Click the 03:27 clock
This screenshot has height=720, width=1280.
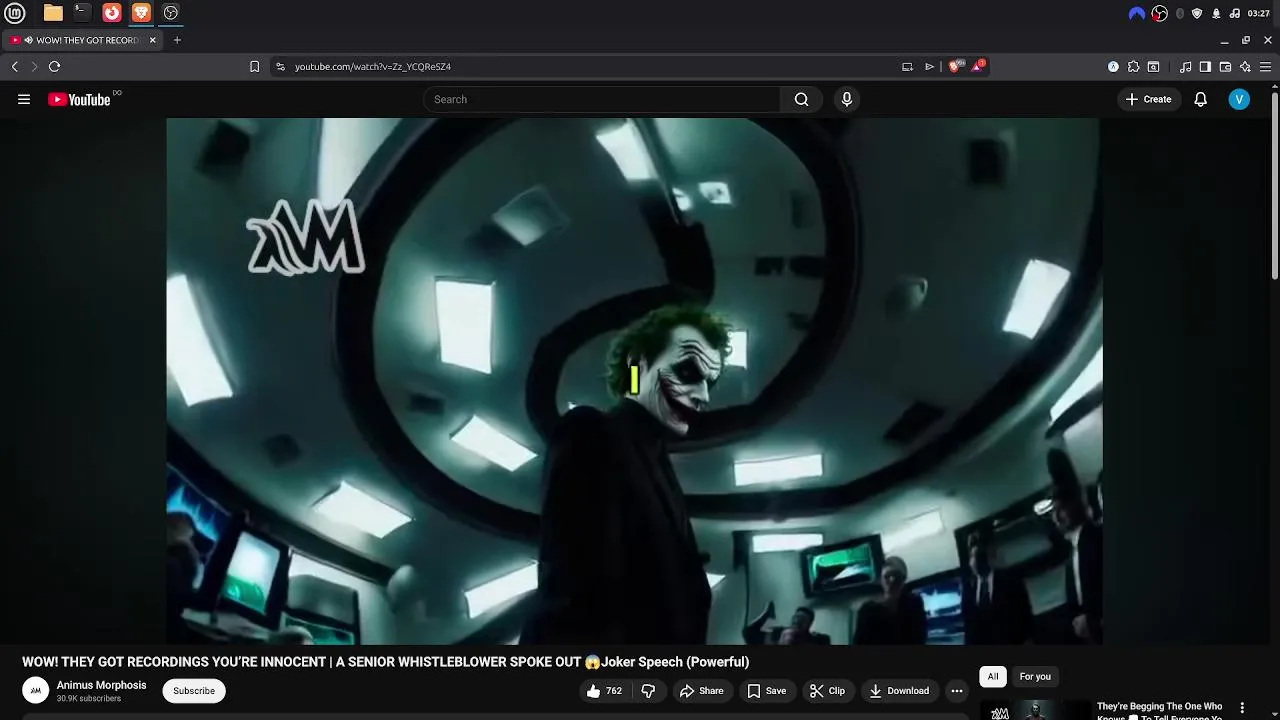1259,13
